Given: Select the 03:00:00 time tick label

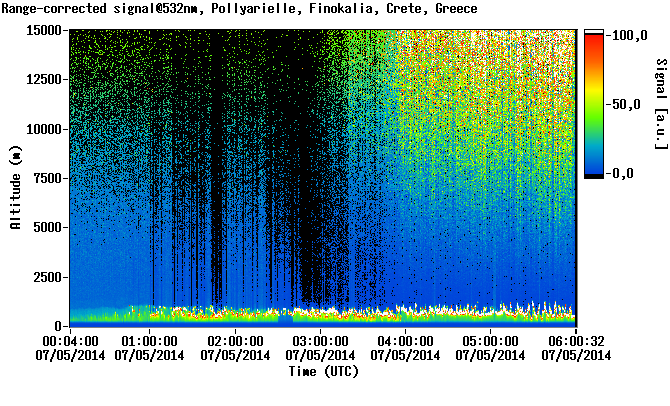Looking at the screenshot, I should [324, 341].
